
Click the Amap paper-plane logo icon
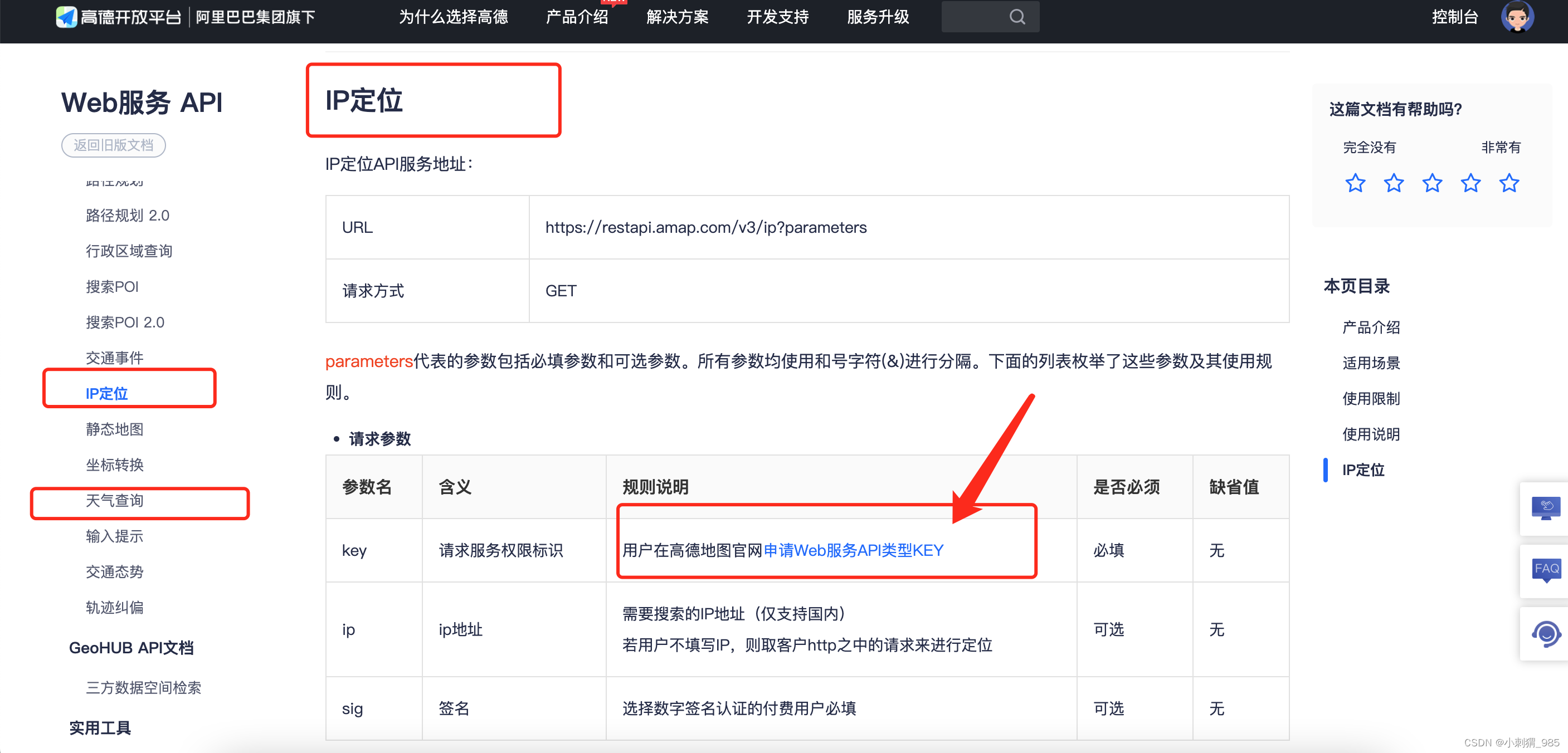66,17
